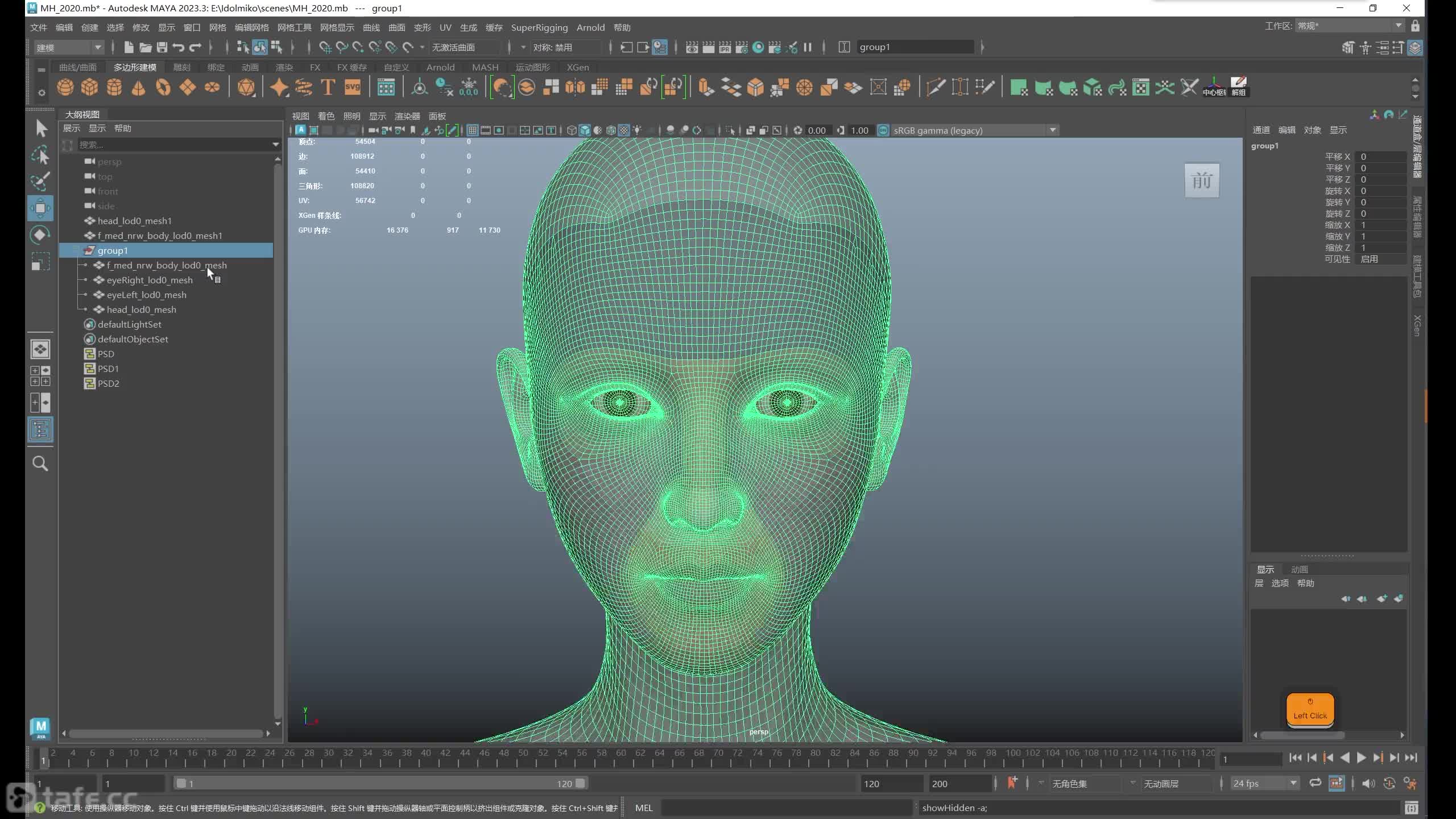Click the 前 view cube face

pos(1202,181)
